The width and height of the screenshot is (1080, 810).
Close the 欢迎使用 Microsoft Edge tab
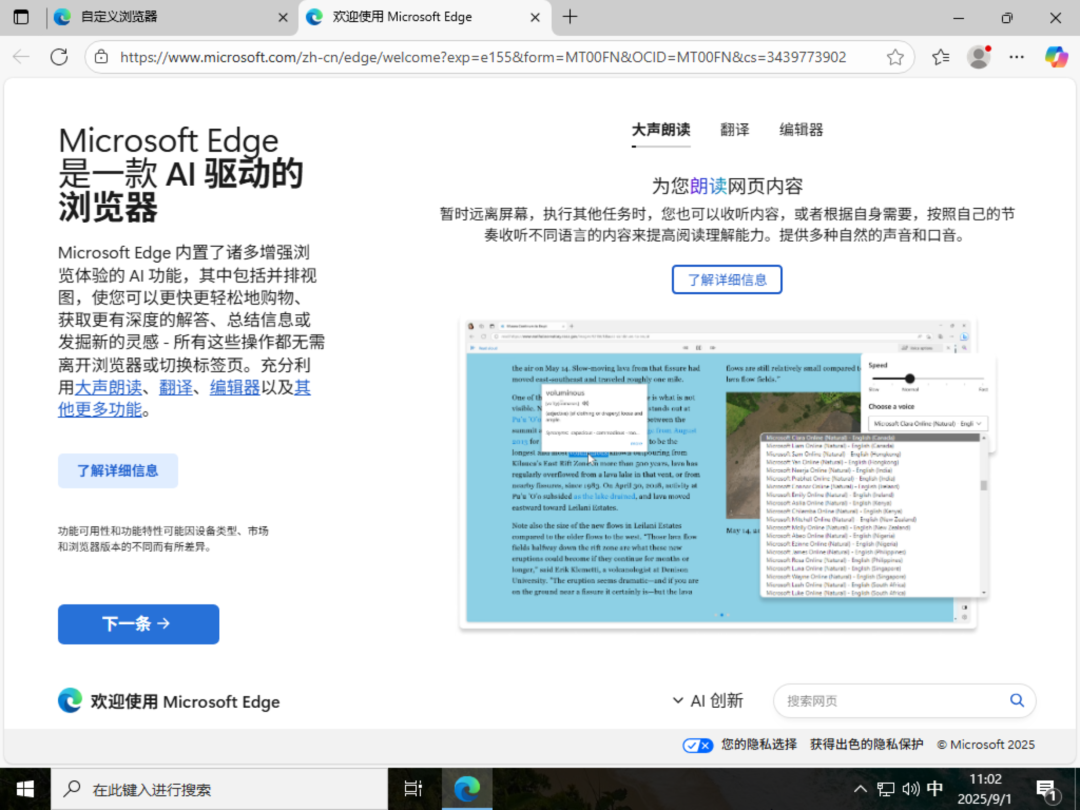534,18
